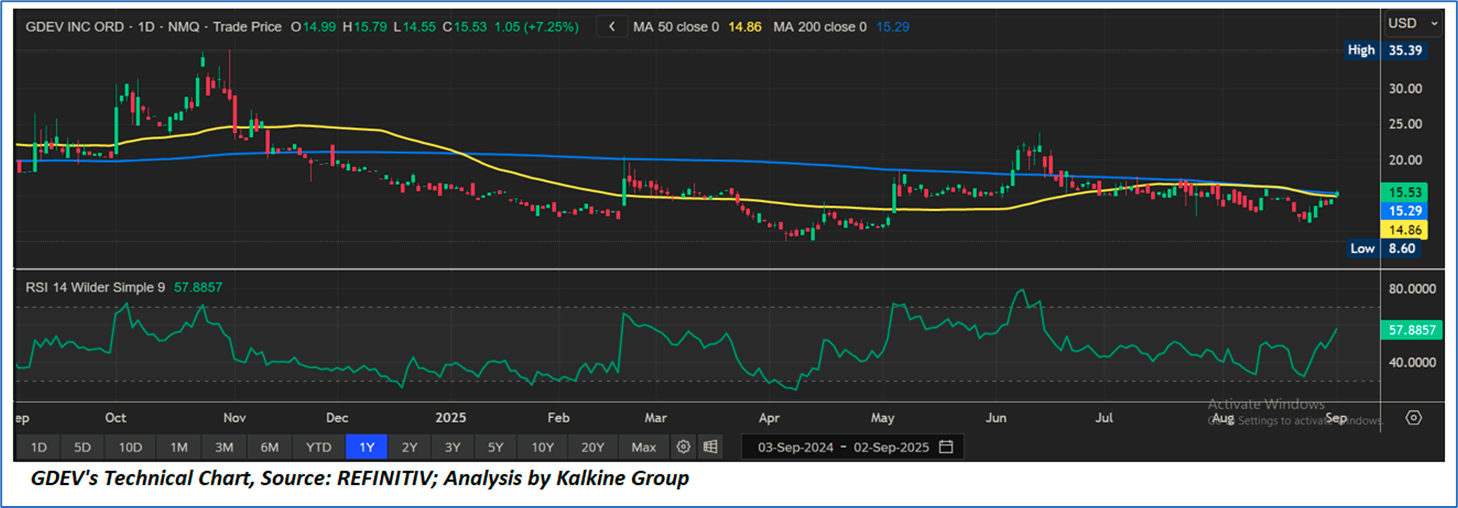Screen dimensions: 1458x508
Task: Collapse the indicator legend chevron
Action: [x=611, y=27]
